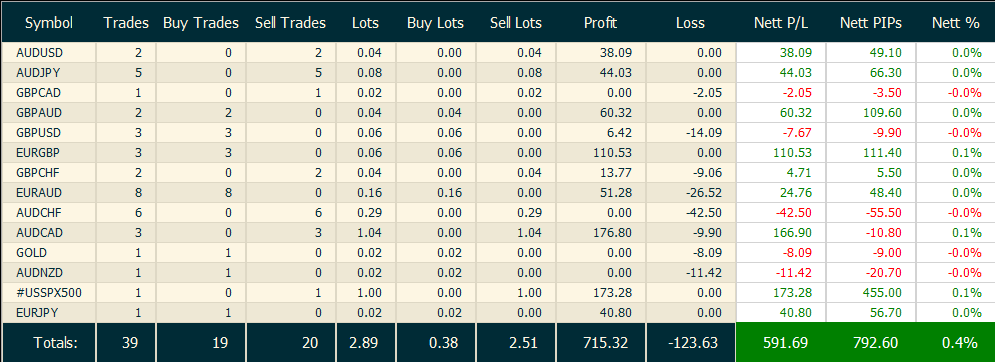Click EURAUD Nett PIPs 48.40
Image resolution: width=995 pixels, height=362 pixels.
pos(886,193)
